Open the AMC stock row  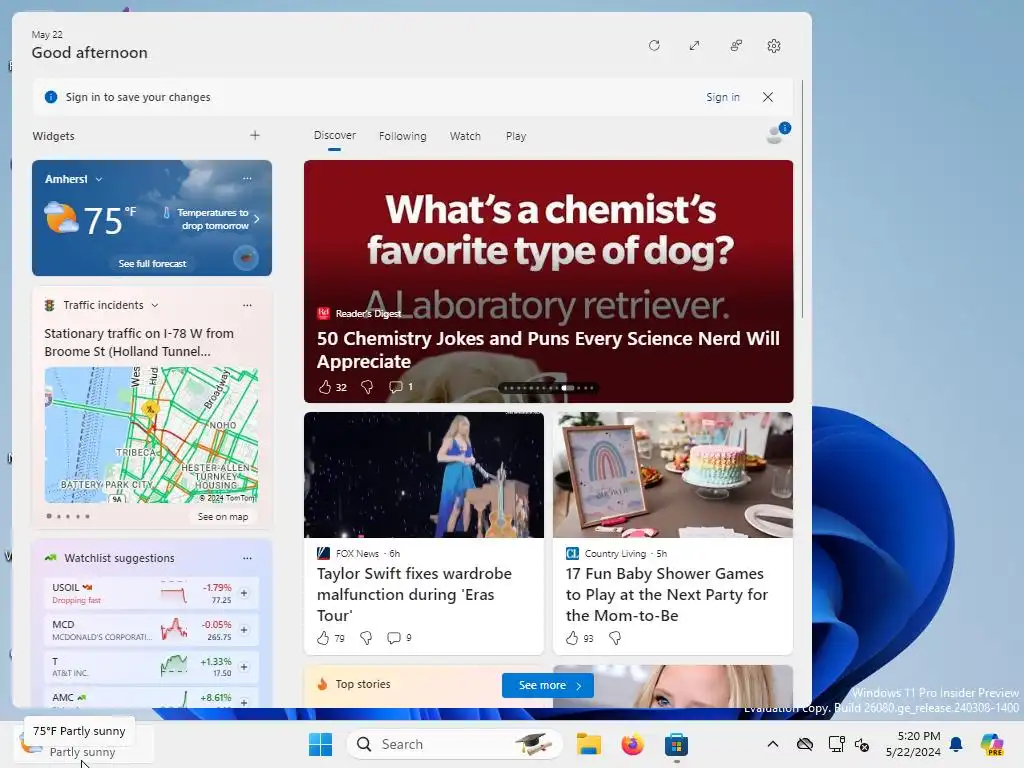[152, 699]
